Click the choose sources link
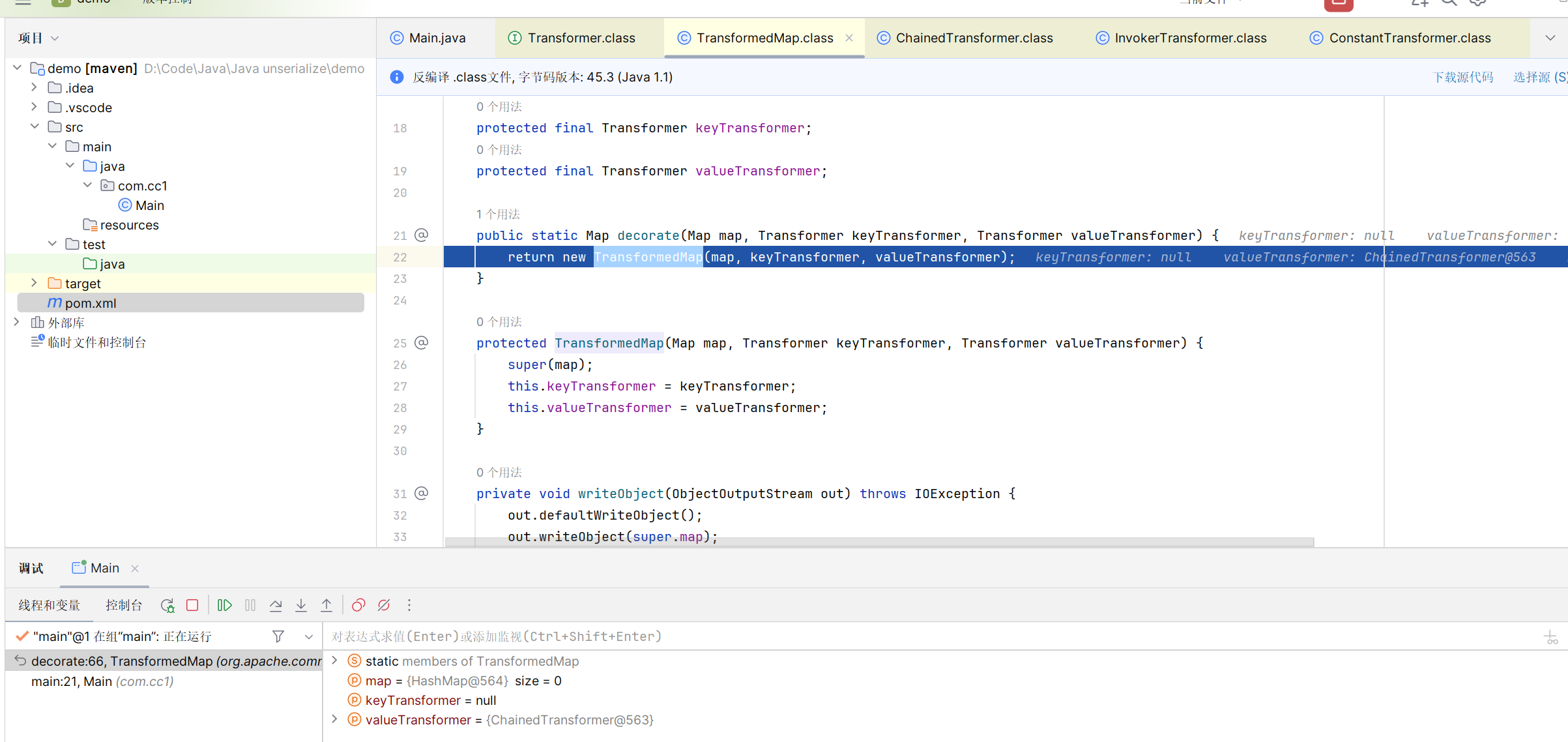This screenshot has height=742, width=1568. [x=1540, y=77]
